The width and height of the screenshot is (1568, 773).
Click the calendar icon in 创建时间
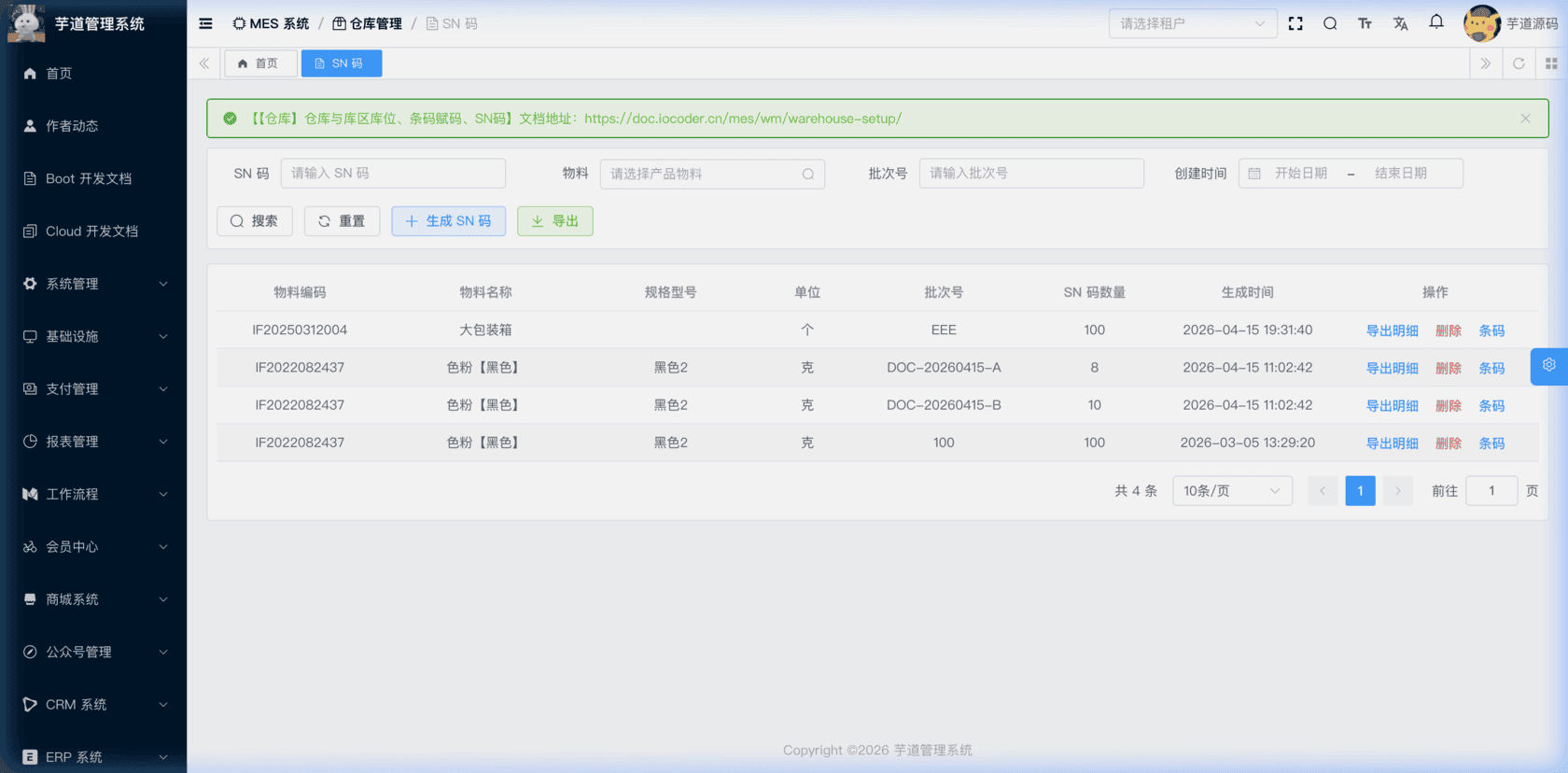tap(1254, 174)
